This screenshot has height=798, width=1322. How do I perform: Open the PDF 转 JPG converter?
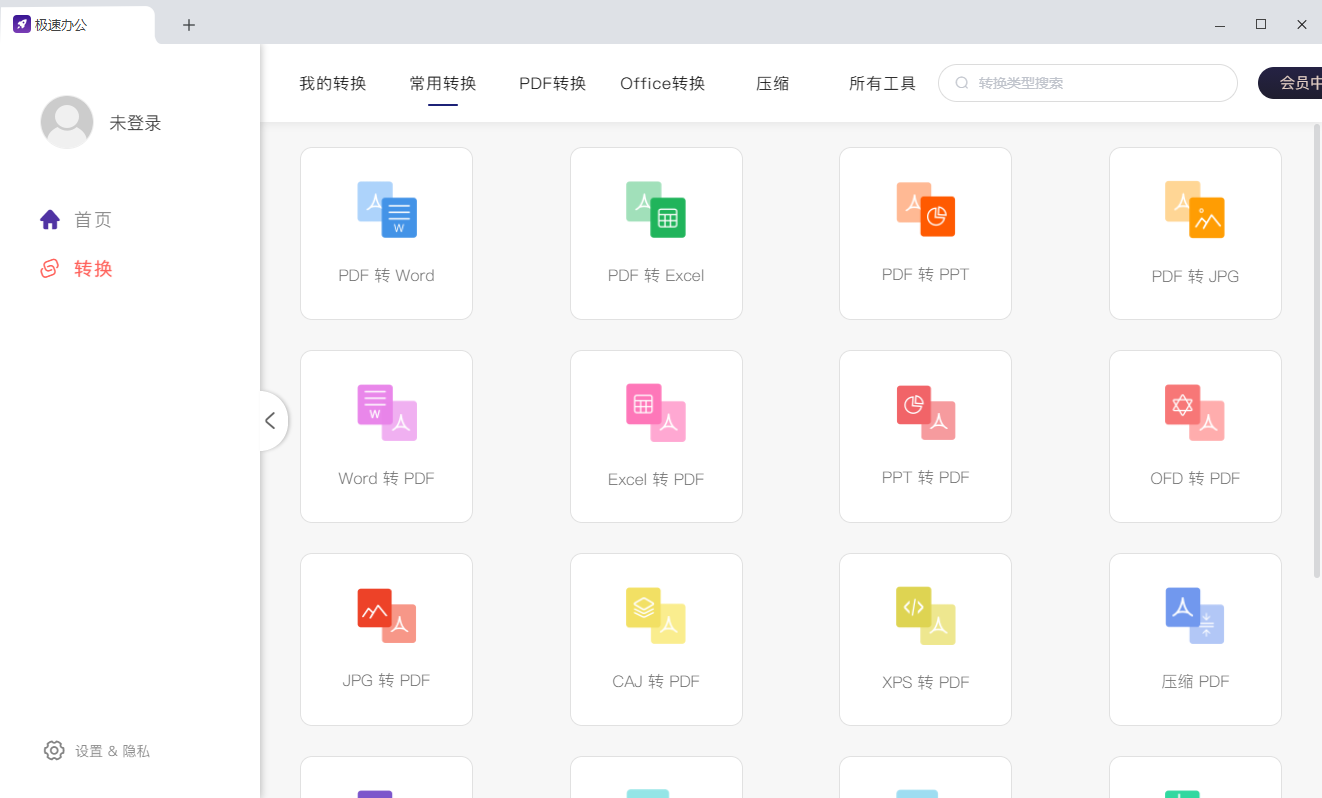pyautogui.click(x=1195, y=233)
